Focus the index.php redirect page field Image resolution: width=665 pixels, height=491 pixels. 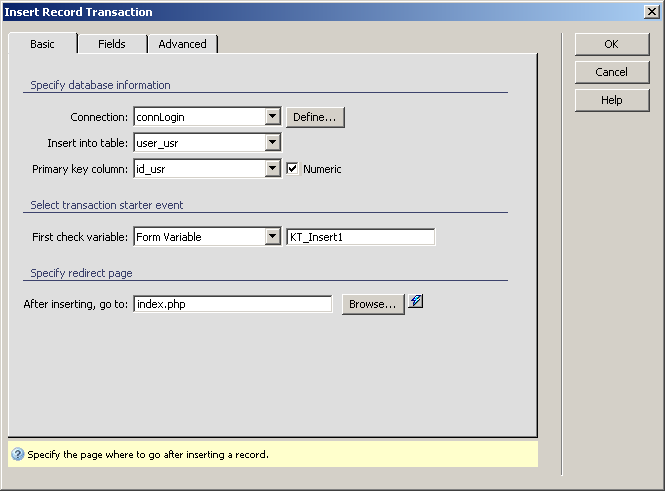pyautogui.click(x=232, y=304)
